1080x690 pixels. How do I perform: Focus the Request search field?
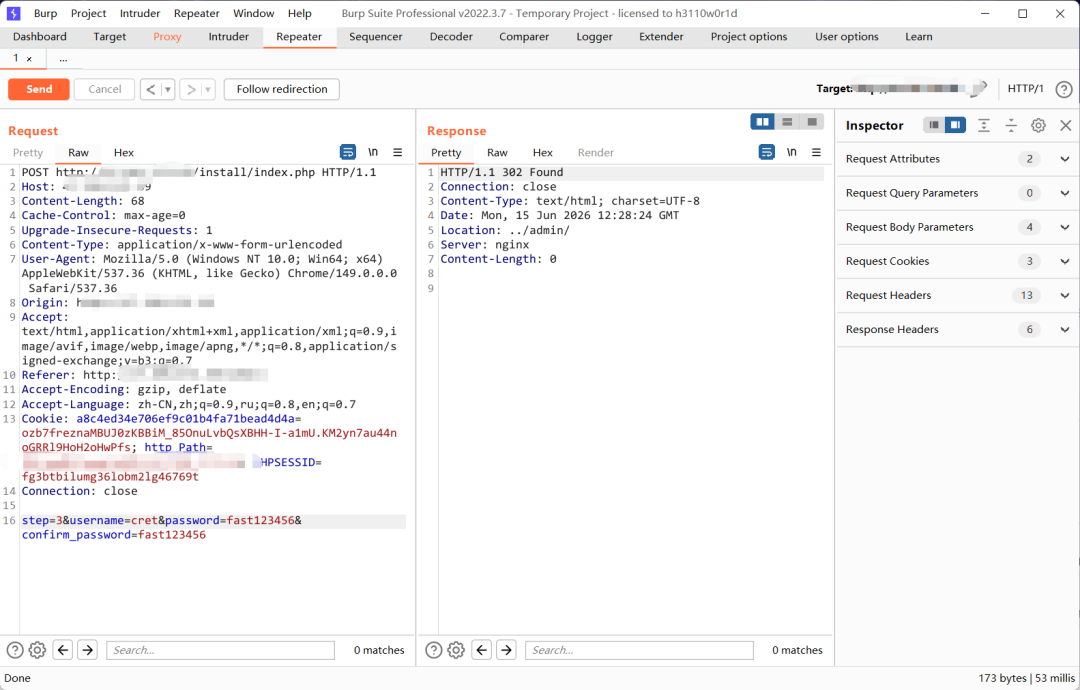220,650
